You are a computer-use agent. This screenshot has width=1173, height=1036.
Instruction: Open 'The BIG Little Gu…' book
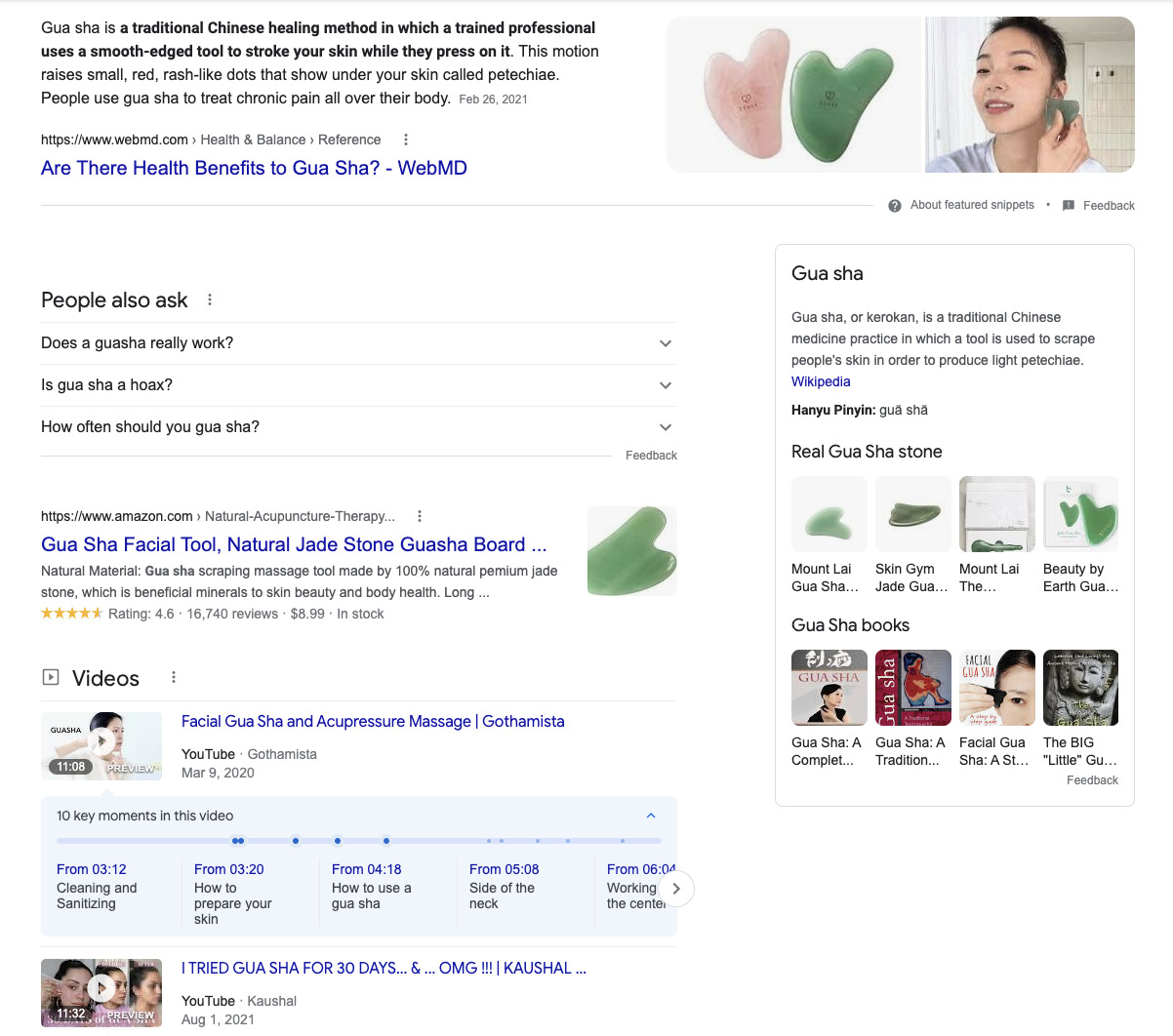click(1080, 708)
